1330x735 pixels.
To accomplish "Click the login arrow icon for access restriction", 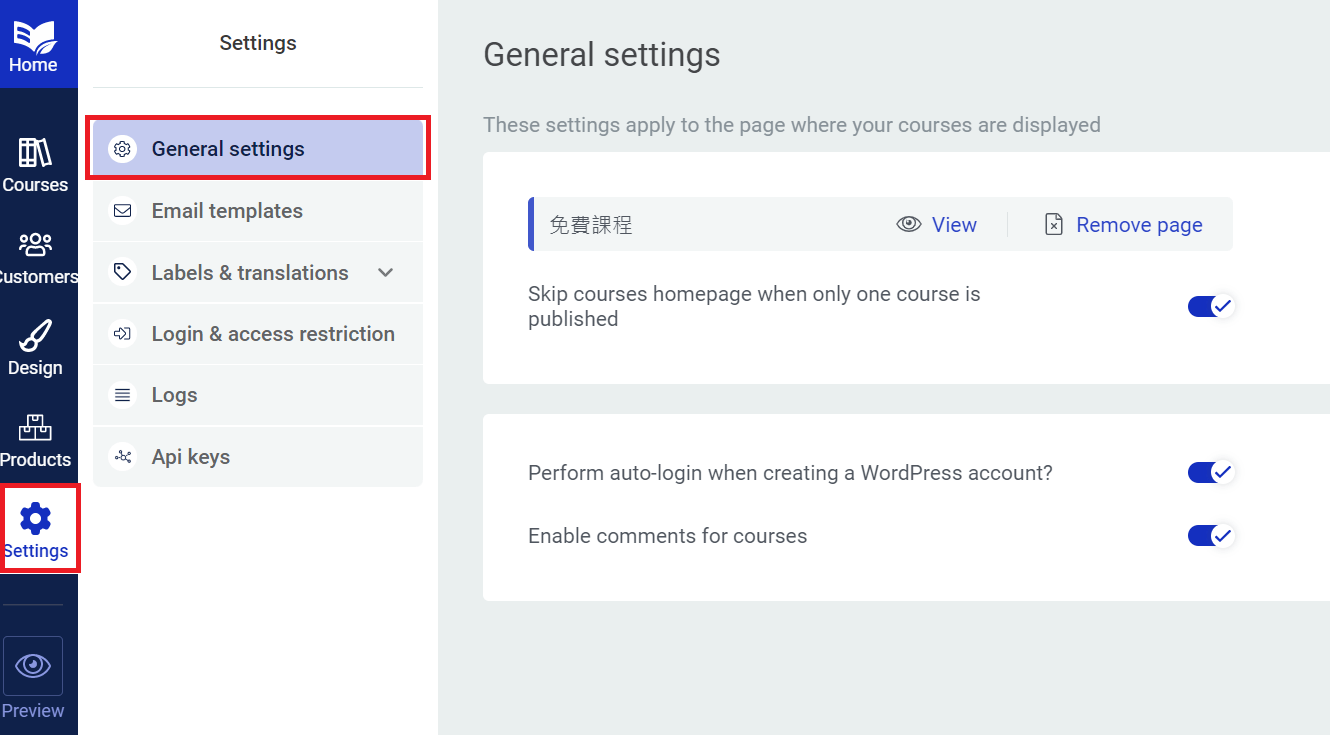I will point(122,334).
